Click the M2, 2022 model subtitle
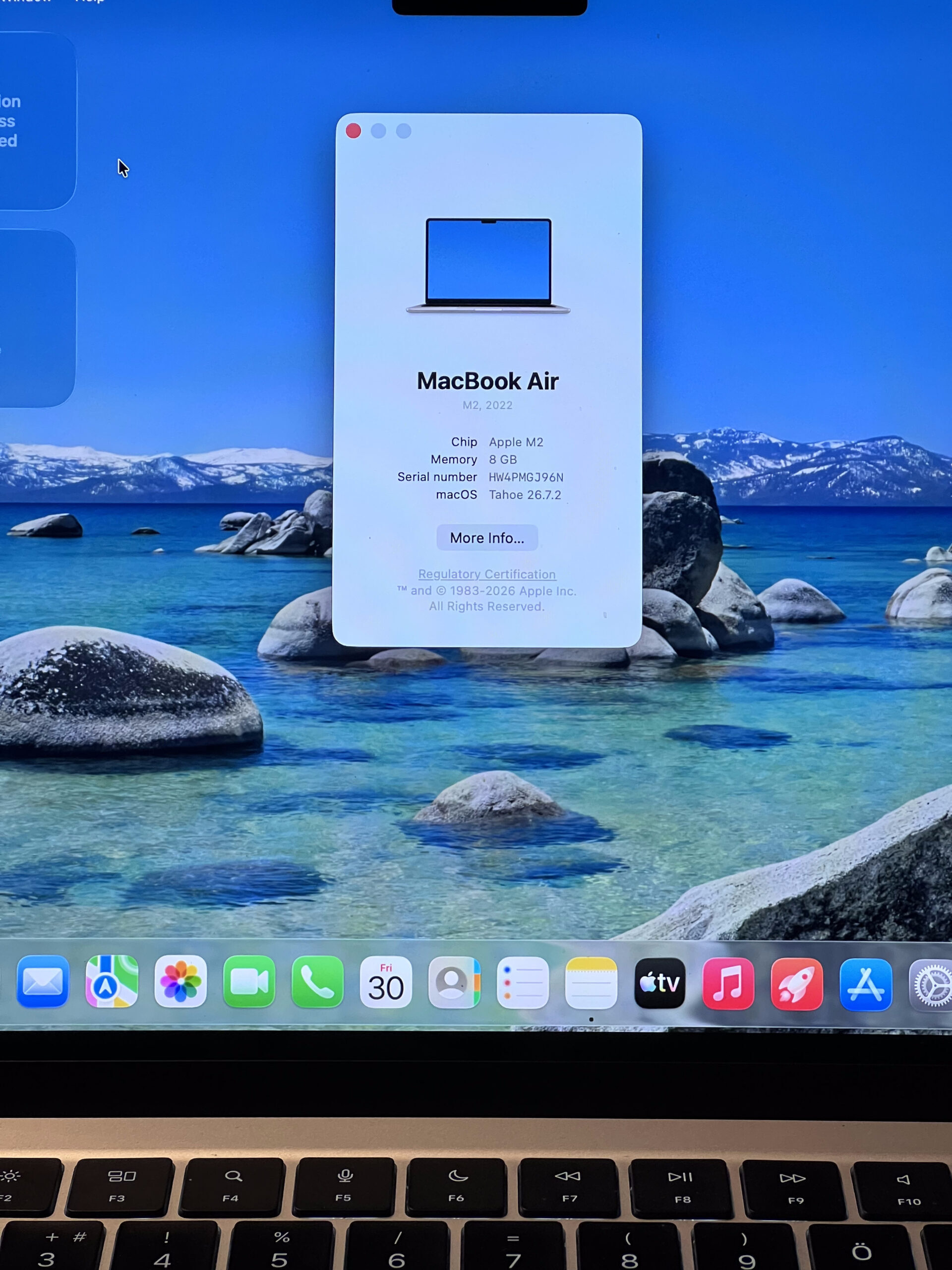 tap(488, 405)
